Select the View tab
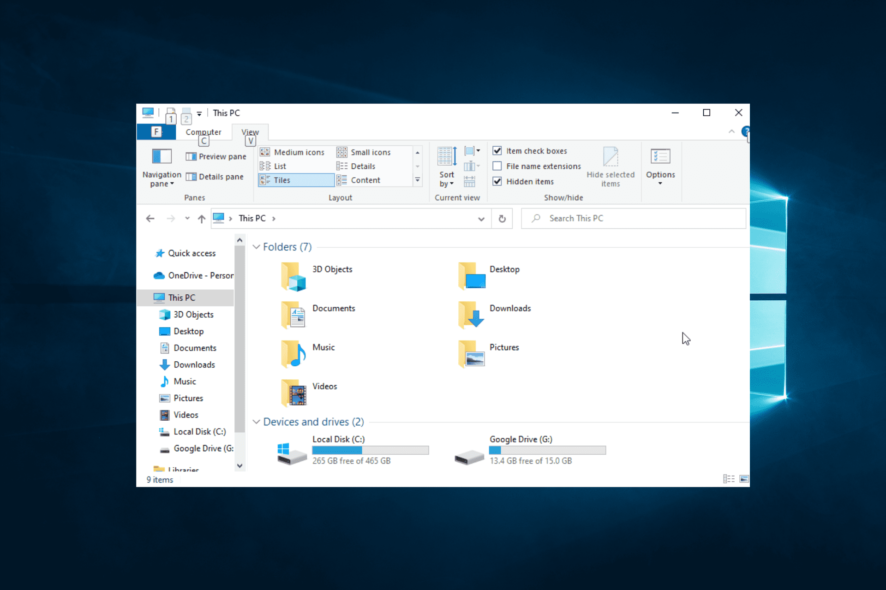 pyautogui.click(x=250, y=132)
